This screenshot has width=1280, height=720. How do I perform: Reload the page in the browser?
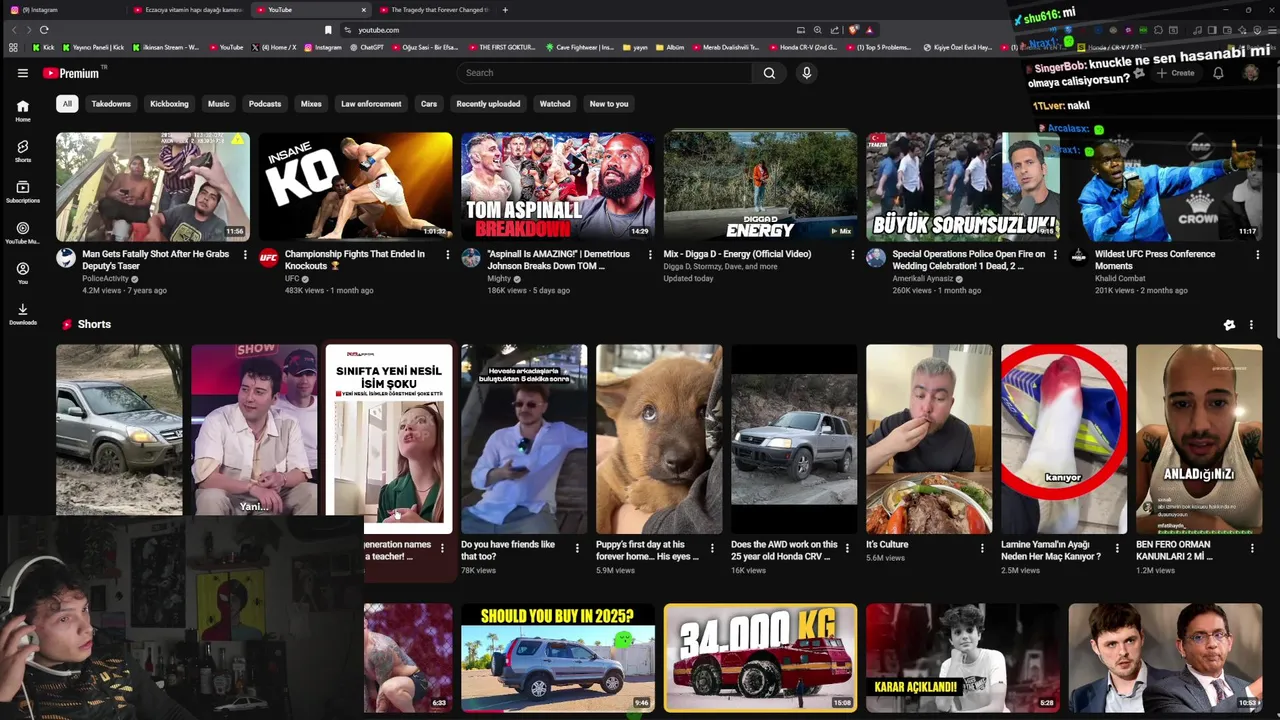pyautogui.click(x=44, y=30)
